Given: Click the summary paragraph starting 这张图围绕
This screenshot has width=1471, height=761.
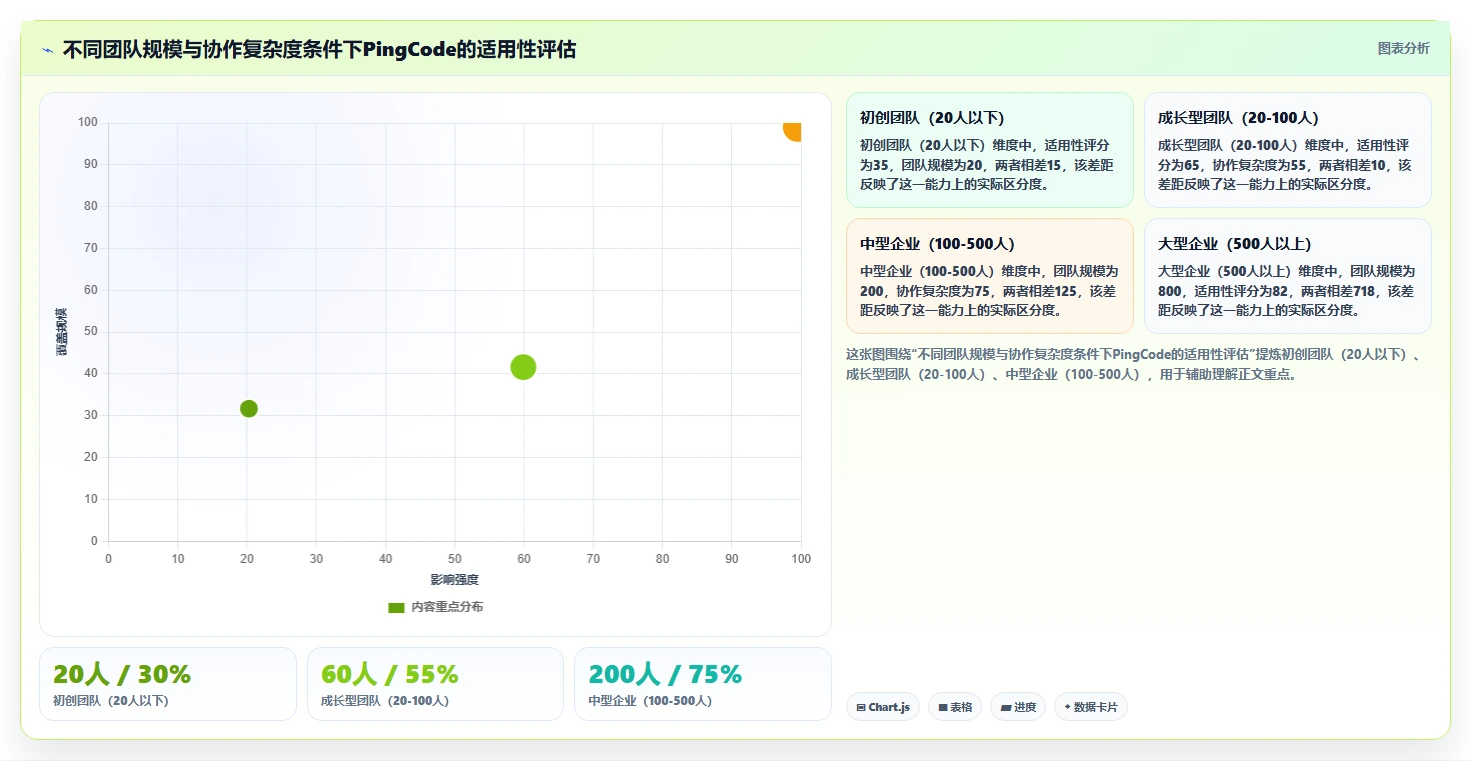Looking at the screenshot, I should click(1133, 364).
